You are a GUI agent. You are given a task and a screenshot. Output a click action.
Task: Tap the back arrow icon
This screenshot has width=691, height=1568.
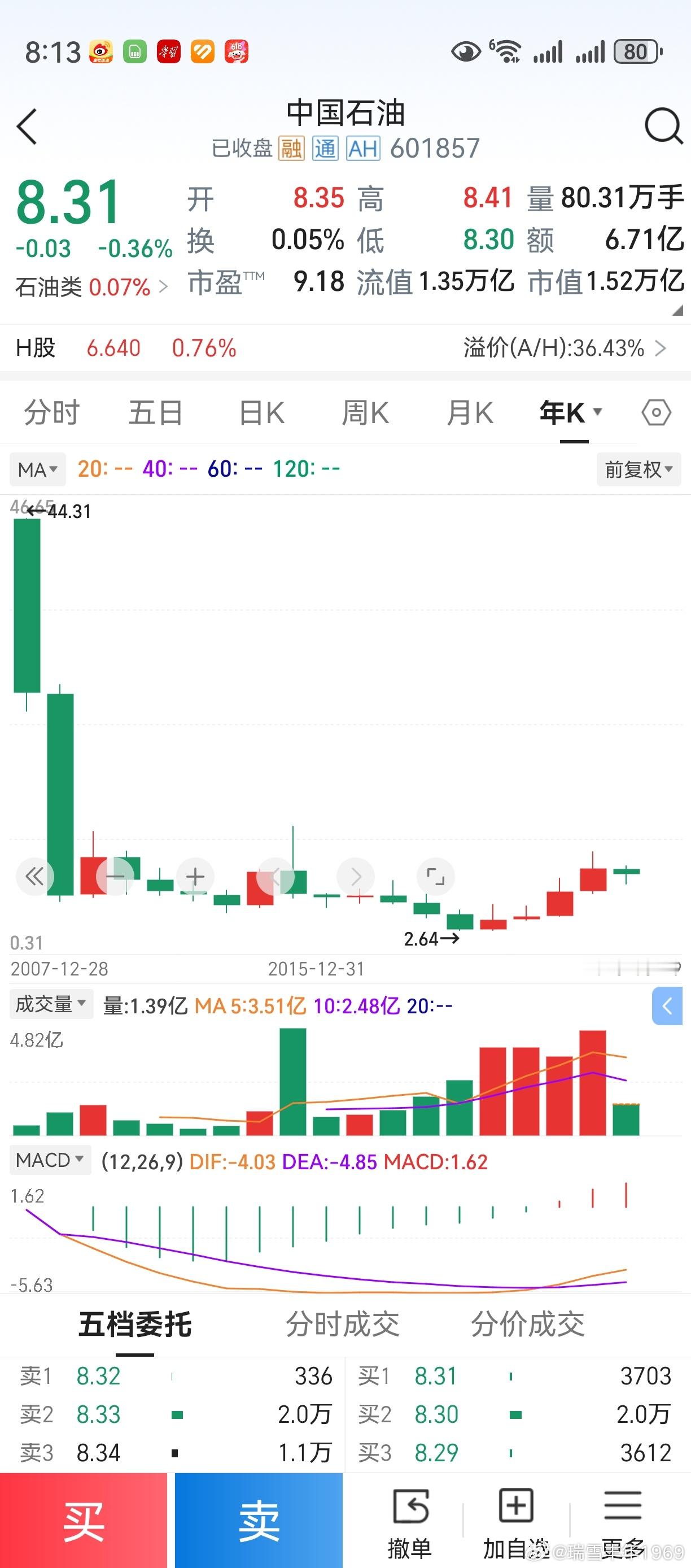click(27, 127)
